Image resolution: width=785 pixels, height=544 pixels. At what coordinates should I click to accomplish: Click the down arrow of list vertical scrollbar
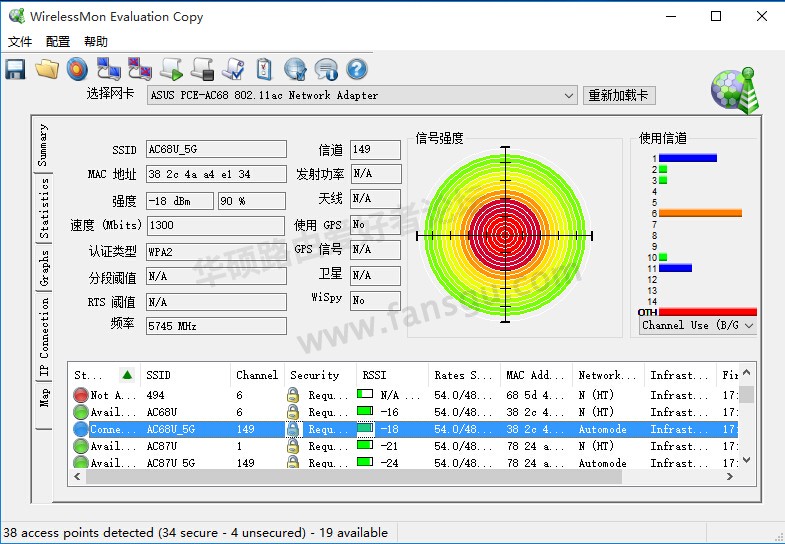[746, 459]
